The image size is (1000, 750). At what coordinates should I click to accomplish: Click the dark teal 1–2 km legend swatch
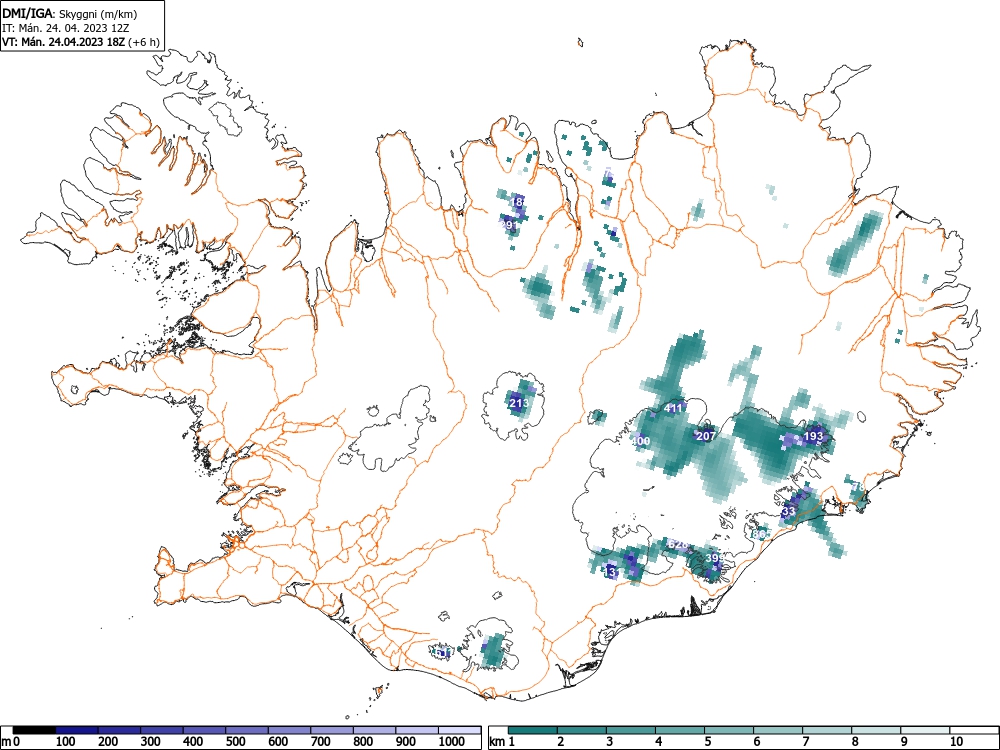533,730
